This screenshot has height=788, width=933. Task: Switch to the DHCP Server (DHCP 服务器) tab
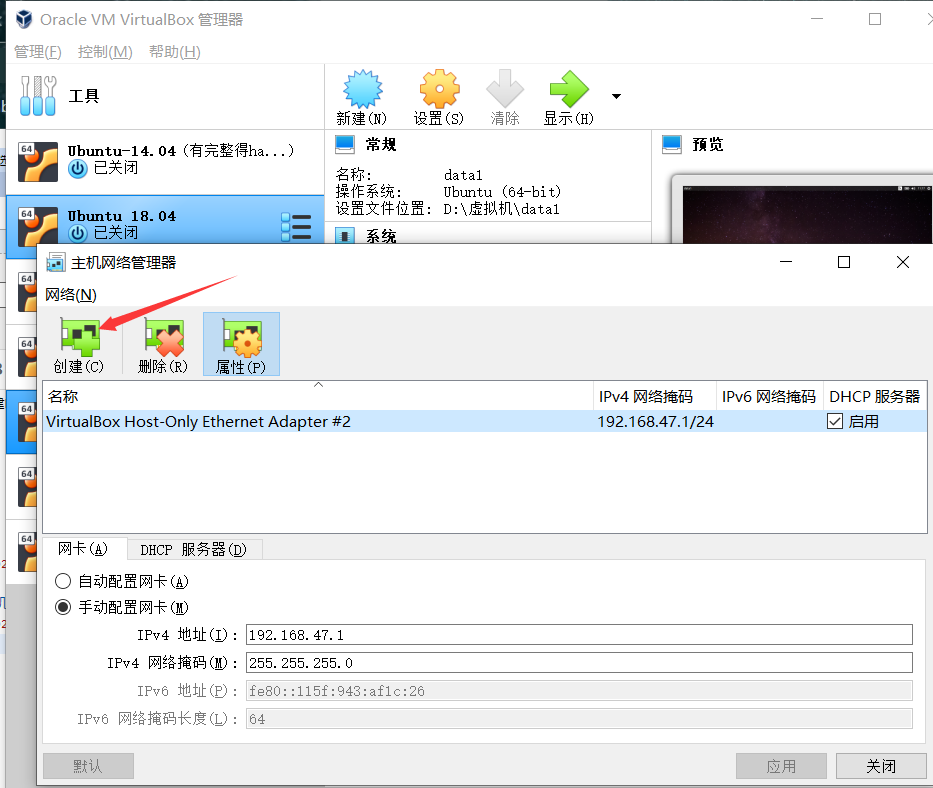(x=193, y=549)
